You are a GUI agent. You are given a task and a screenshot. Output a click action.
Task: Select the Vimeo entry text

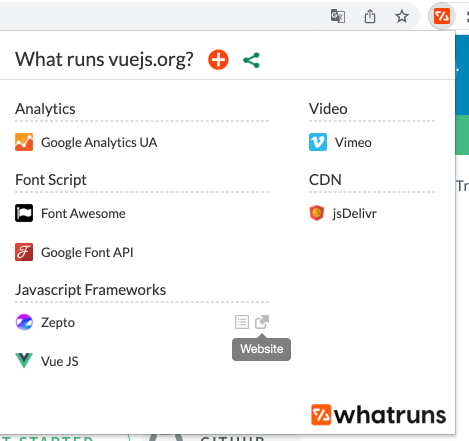click(x=353, y=142)
